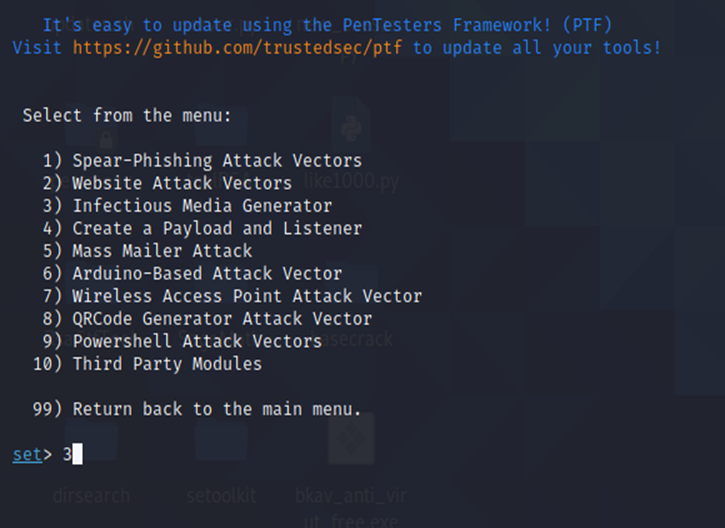Click the 'Select from the menu:' heading

[x=127, y=115]
